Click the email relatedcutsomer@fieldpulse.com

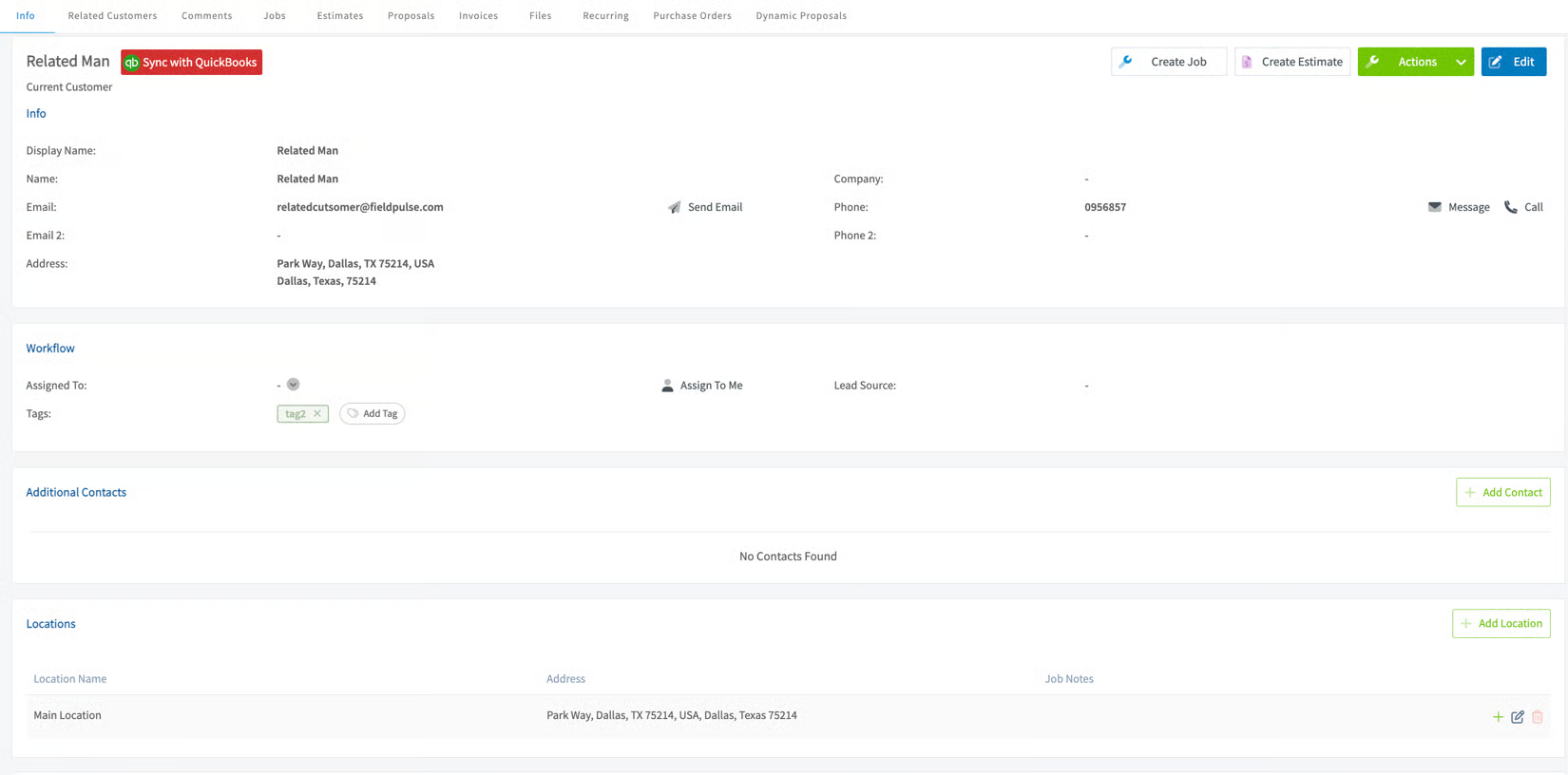coord(360,207)
